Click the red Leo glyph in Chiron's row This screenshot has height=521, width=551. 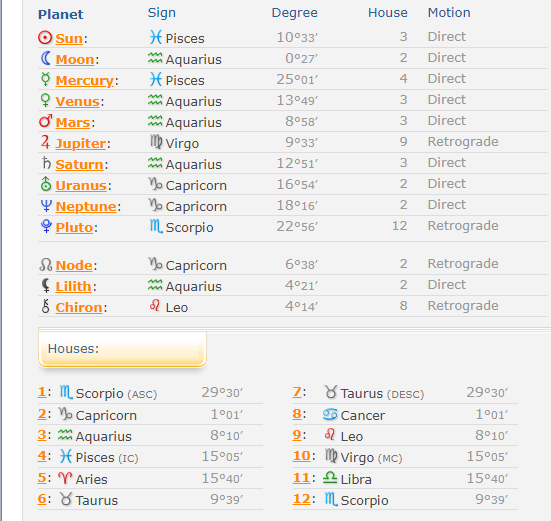pos(155,306)
